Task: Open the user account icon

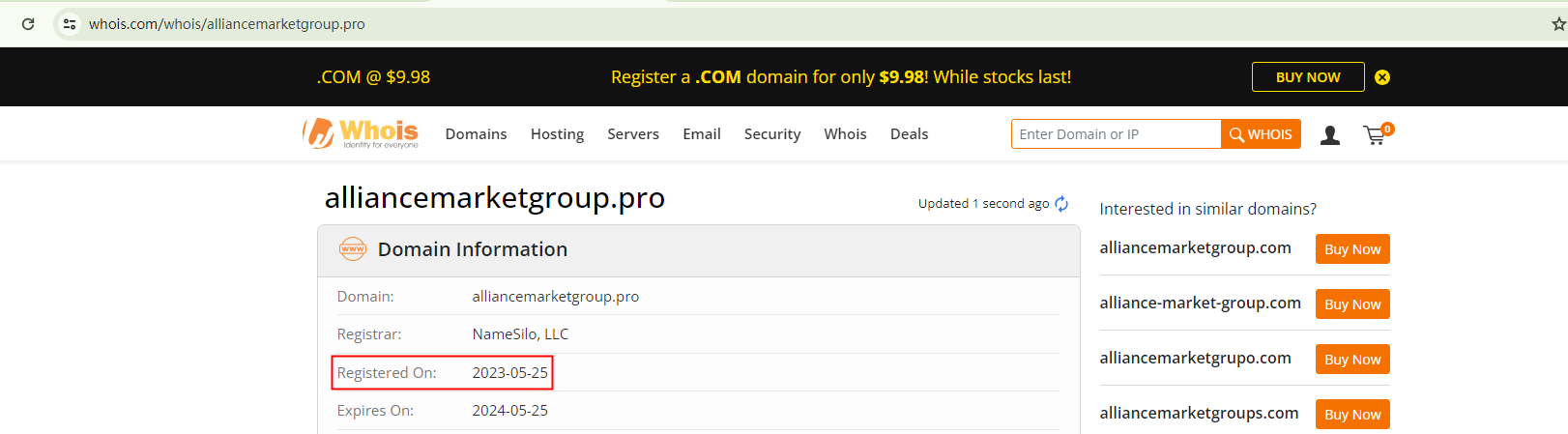Action: tap(1330, 135)
